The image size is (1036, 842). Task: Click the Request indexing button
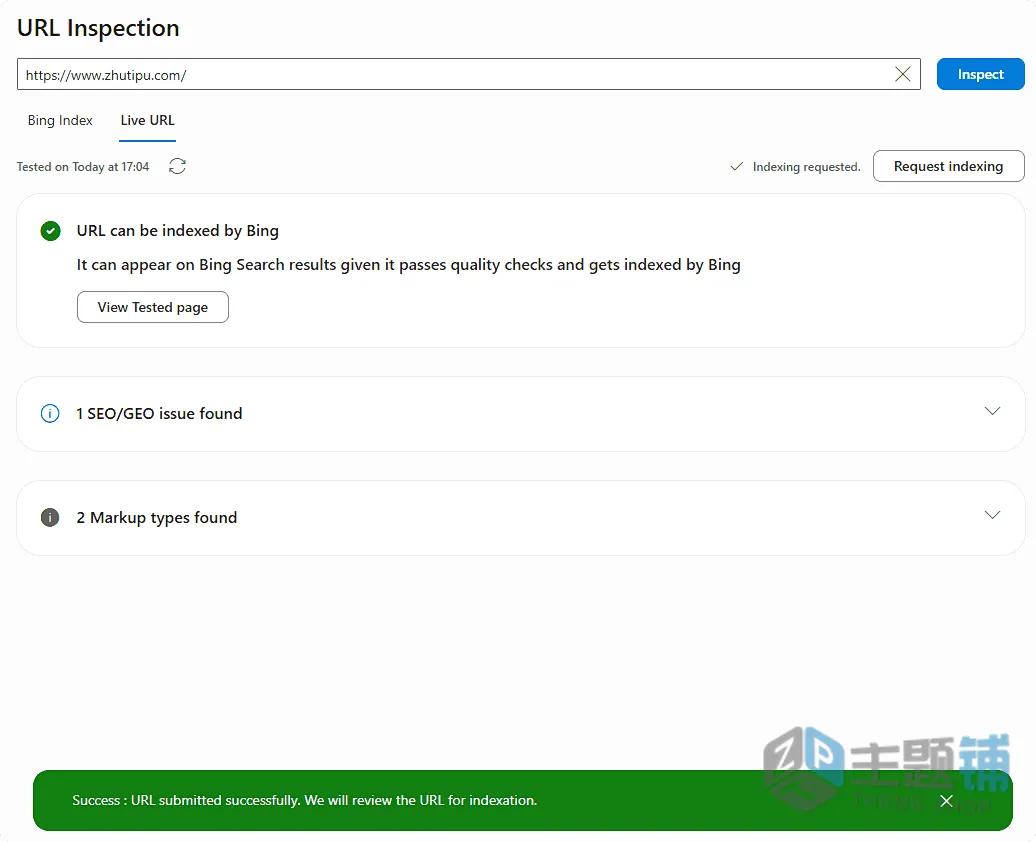tap(948, 166)
